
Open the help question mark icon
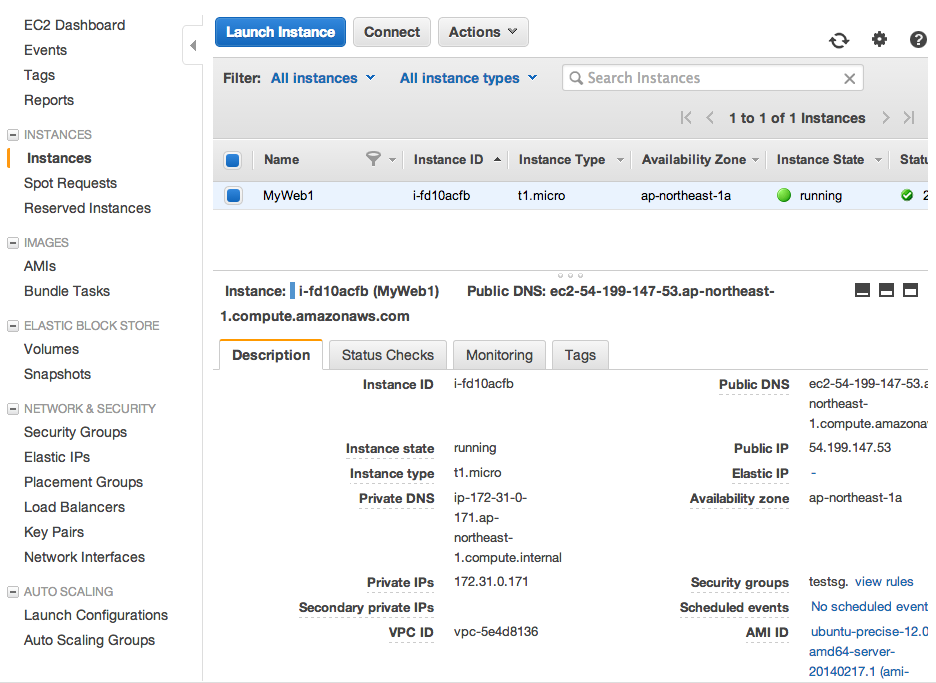pos(917,39)
